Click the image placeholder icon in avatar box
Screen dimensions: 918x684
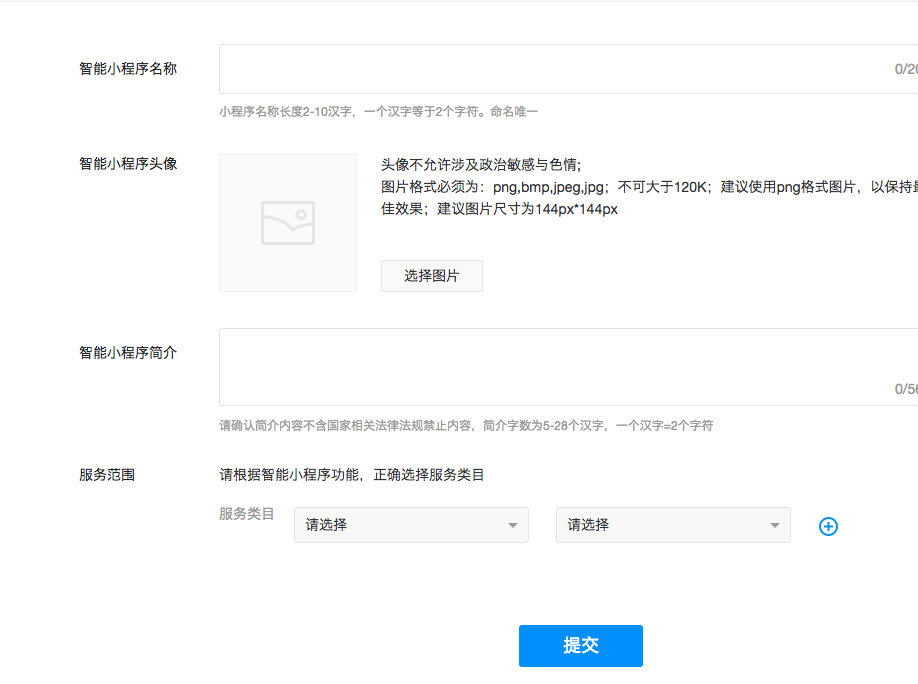pos(288,223)
